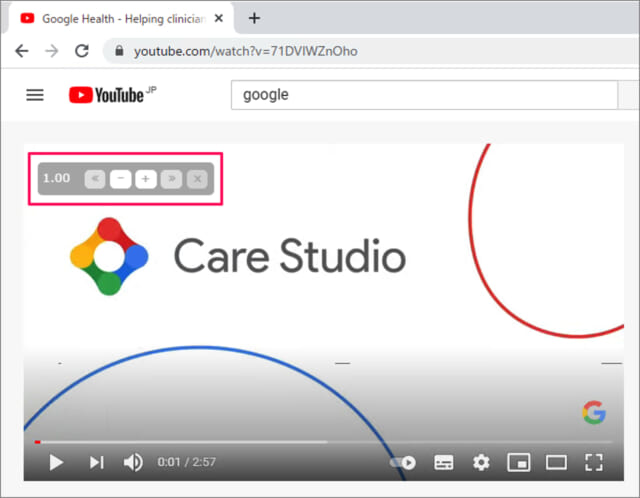Increase playback speed with plus button

tap(146, 179)
